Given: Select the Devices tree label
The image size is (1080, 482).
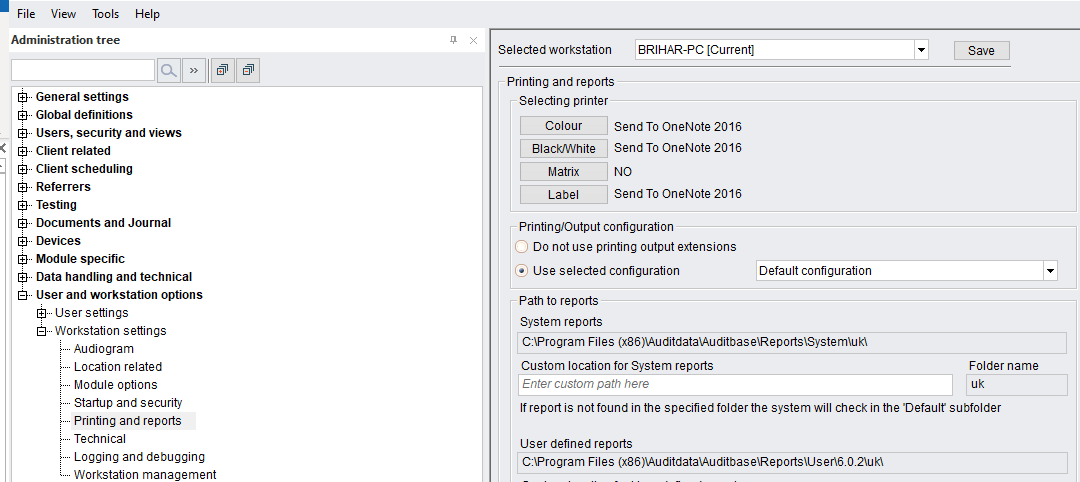Looking at the screenshot, I should [x=59, y=241].
